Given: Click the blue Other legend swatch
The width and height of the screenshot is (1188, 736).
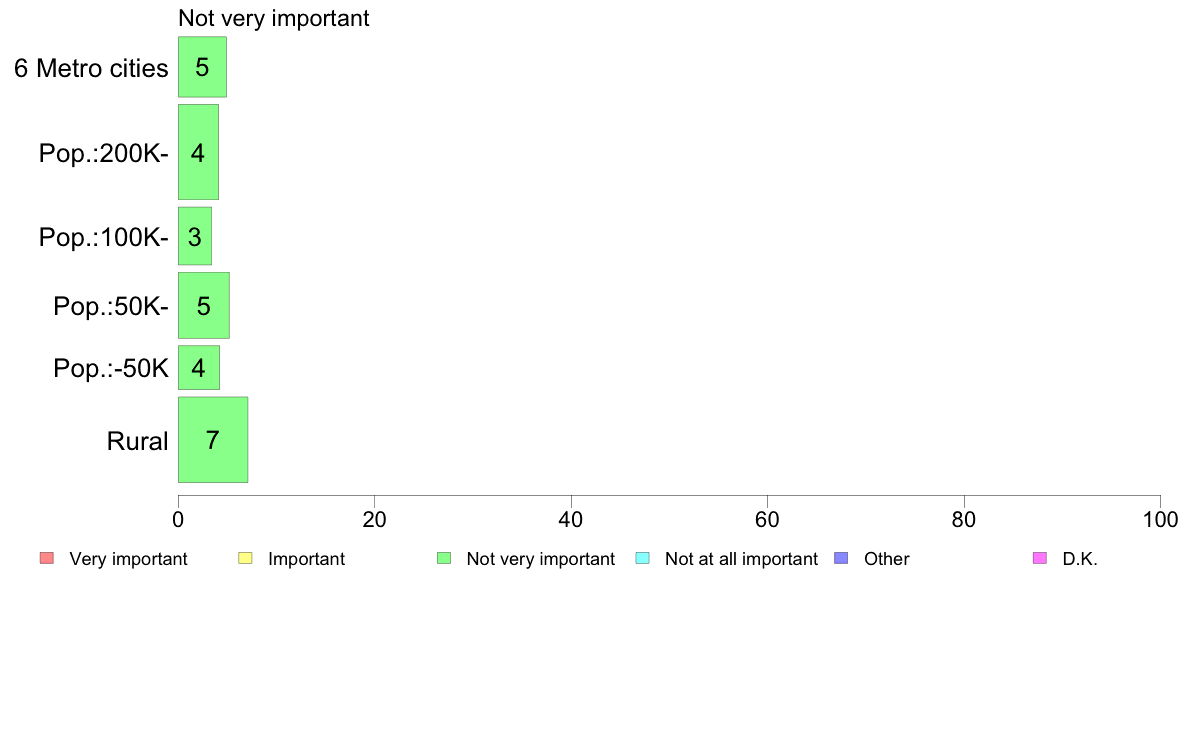Looking at the screenshot, I should click(841, 559).
